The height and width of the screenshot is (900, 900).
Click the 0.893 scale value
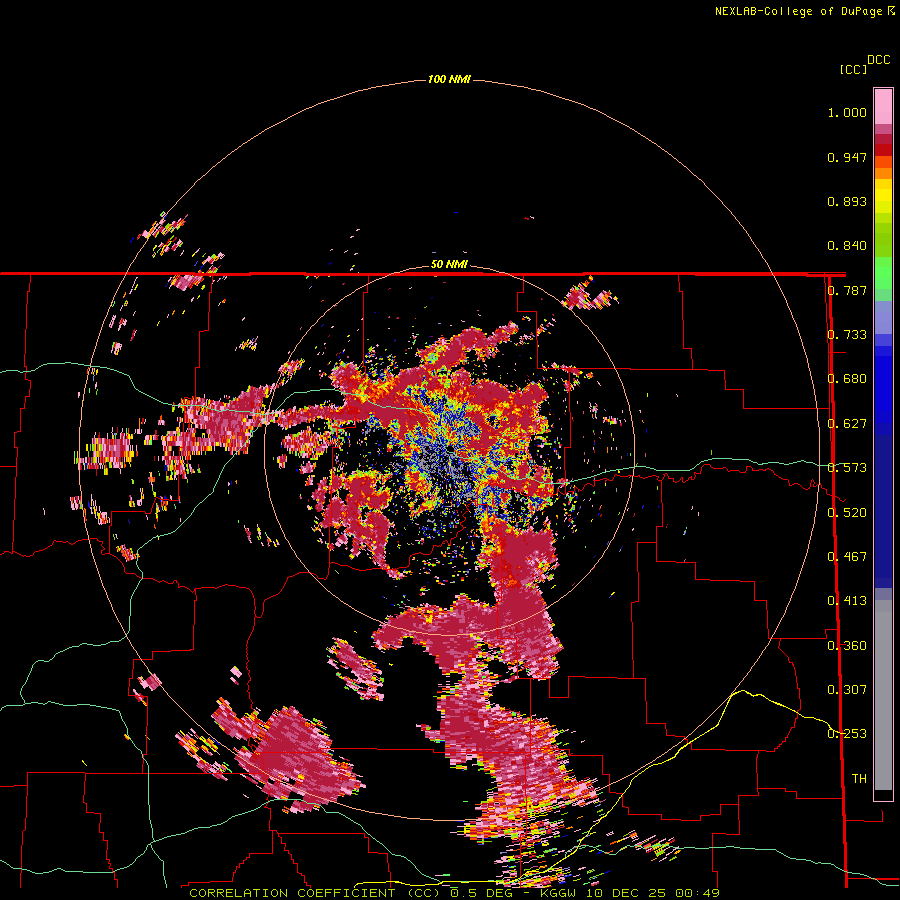pyautogui.click(x=847, y=201)
